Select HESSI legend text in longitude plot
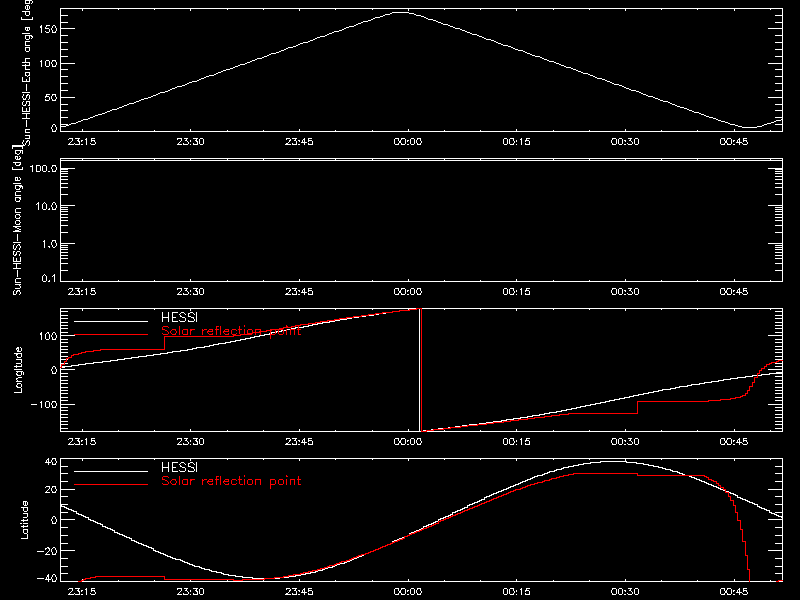Screen dimensions: 800x600 click(179, 317)
